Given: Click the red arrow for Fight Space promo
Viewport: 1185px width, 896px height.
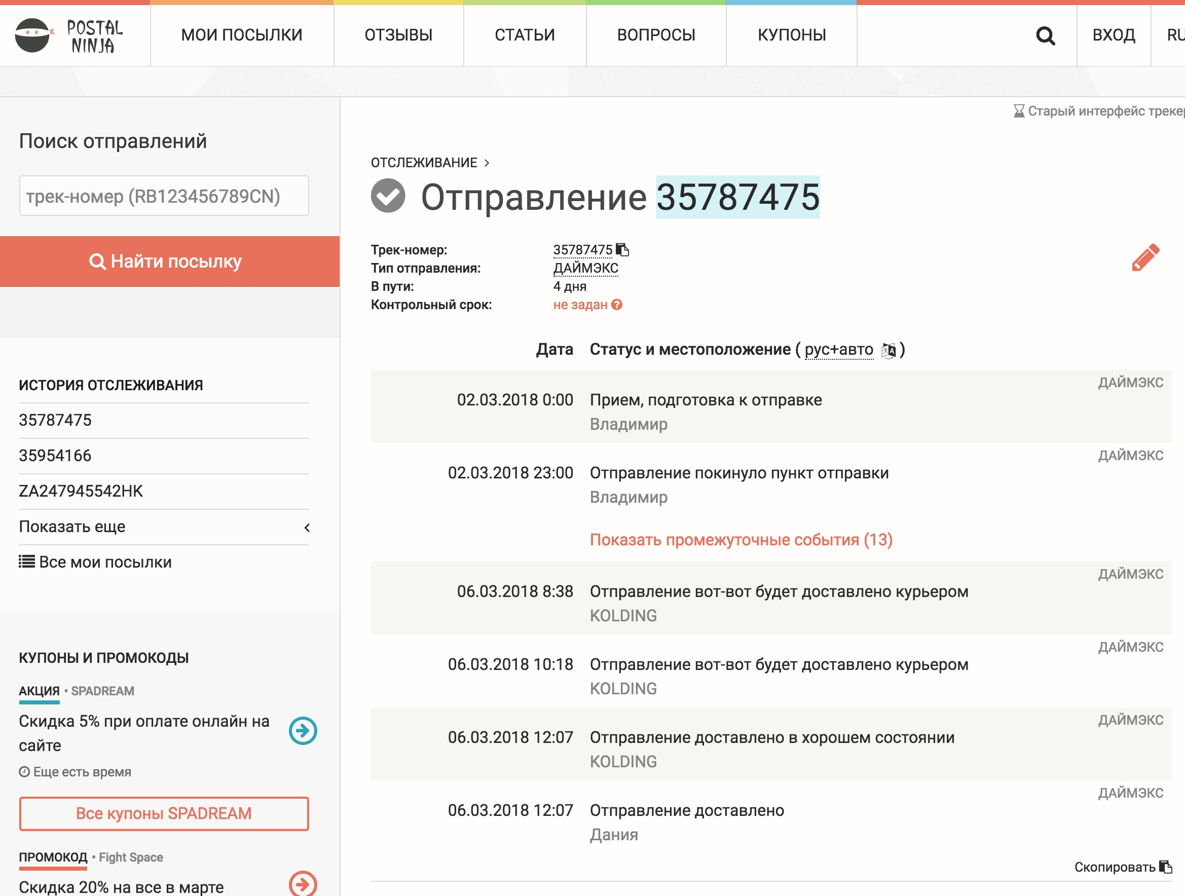Looking at the screenshot, I should [x=303, y=883].
